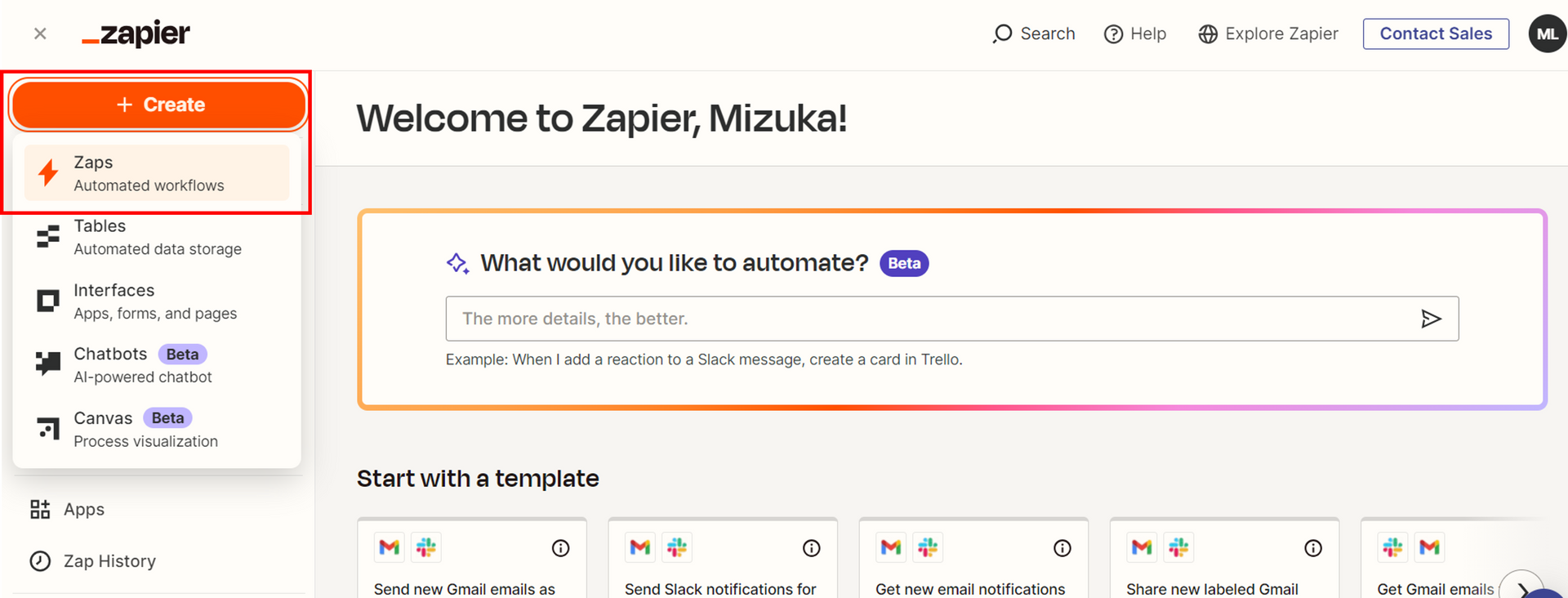Open the Send Slack notifications template

click(x=721, y=588)
